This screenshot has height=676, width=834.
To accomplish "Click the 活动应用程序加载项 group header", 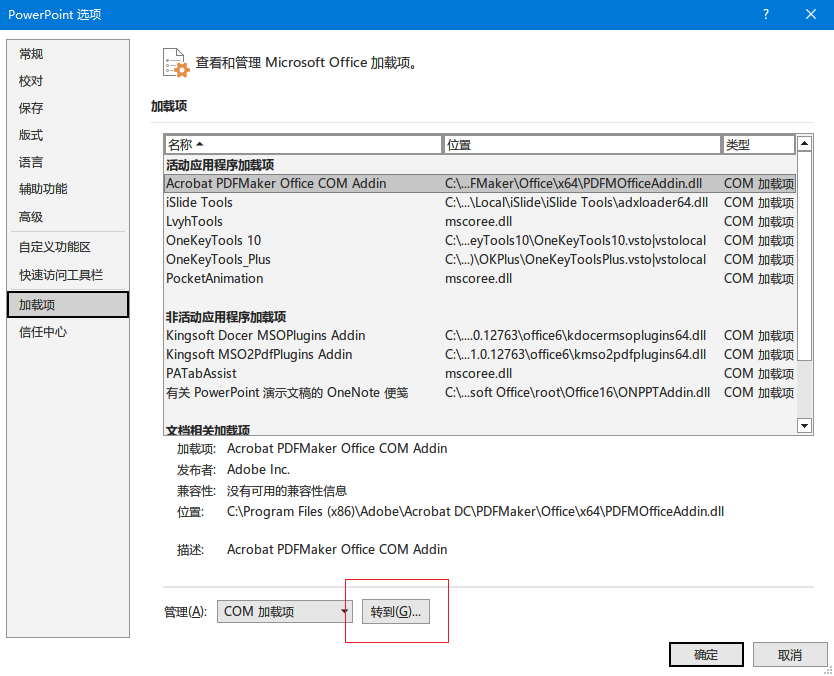I will click(x=220, y=165).
